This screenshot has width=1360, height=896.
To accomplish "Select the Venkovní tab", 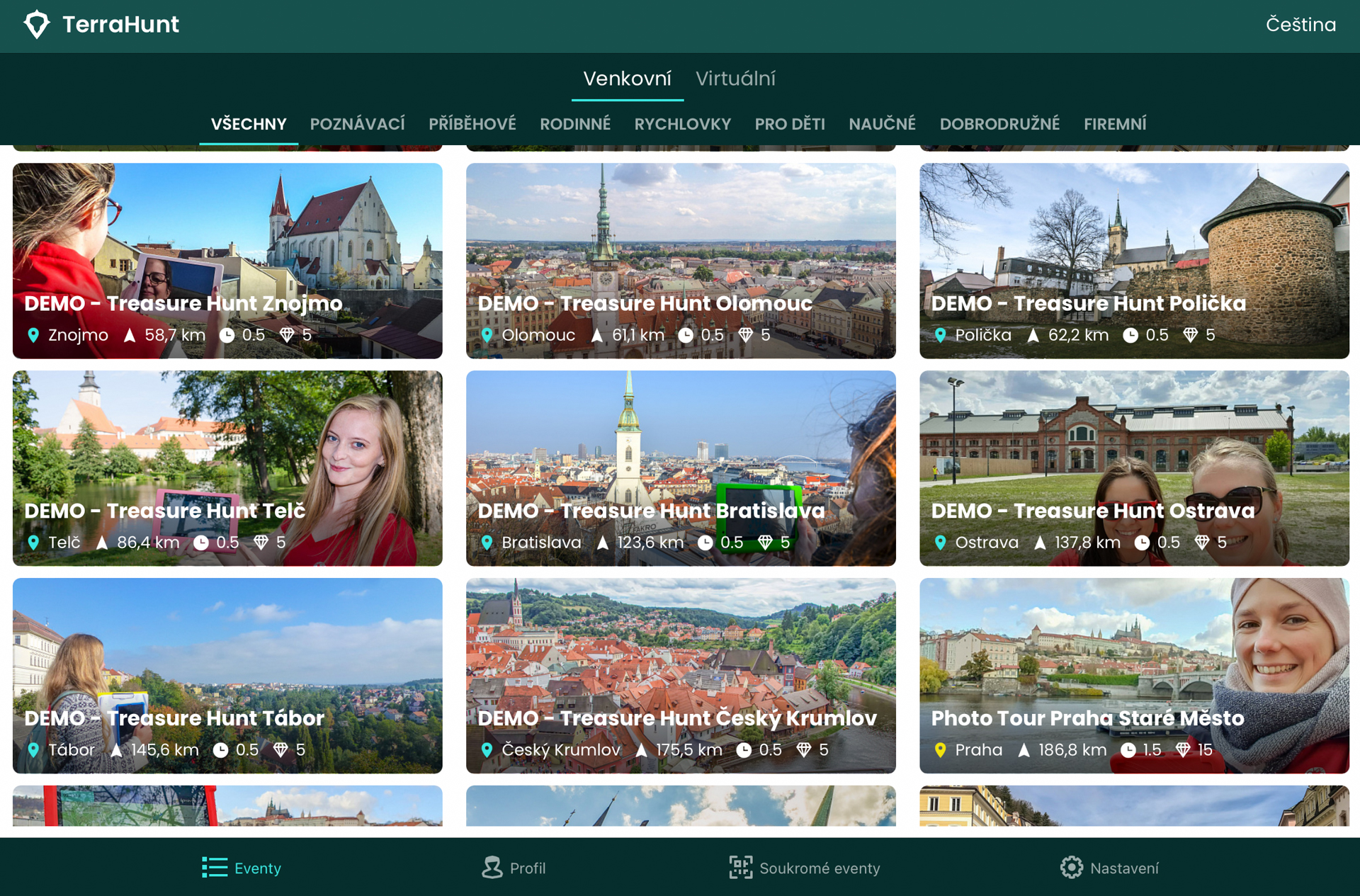I will click(x=627, y=79).
